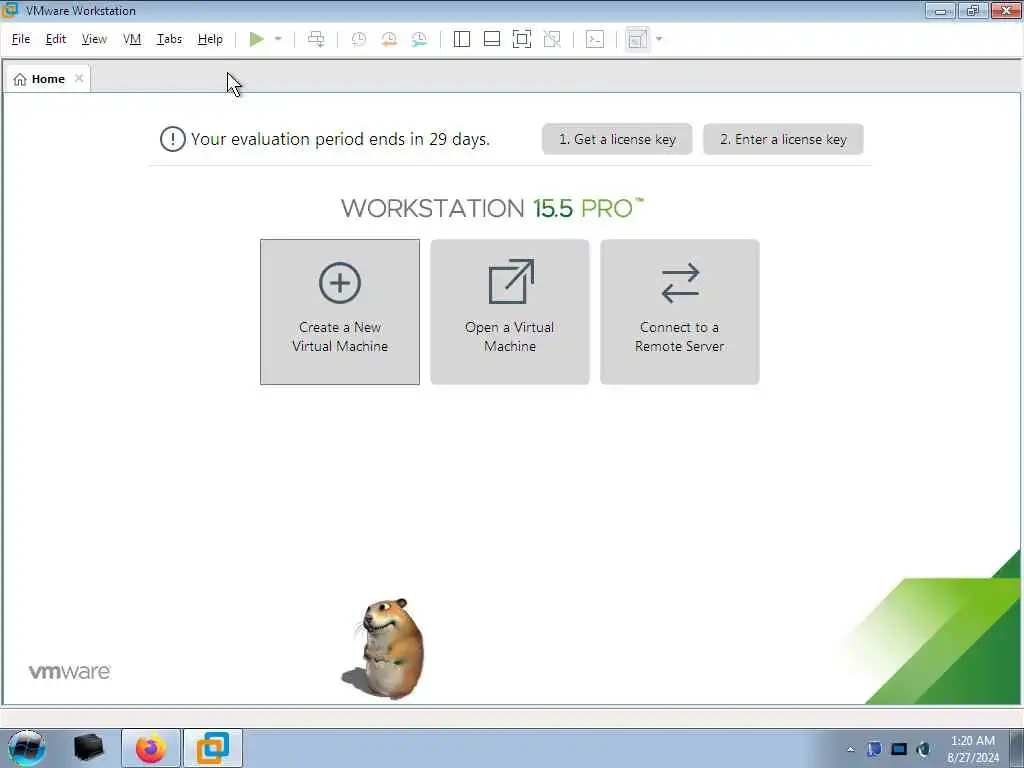The image size is (1024, 768).
Task: Open the Edit menu
Action: pos(56,39)
